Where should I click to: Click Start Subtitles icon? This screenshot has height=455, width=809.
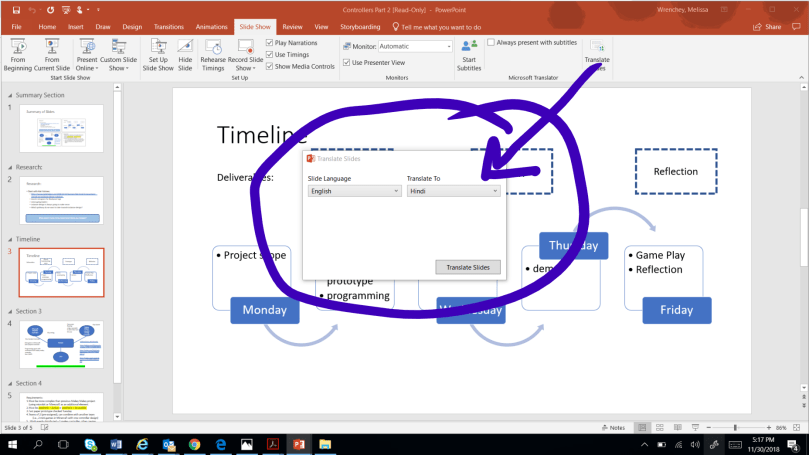(x=469, y=54)
